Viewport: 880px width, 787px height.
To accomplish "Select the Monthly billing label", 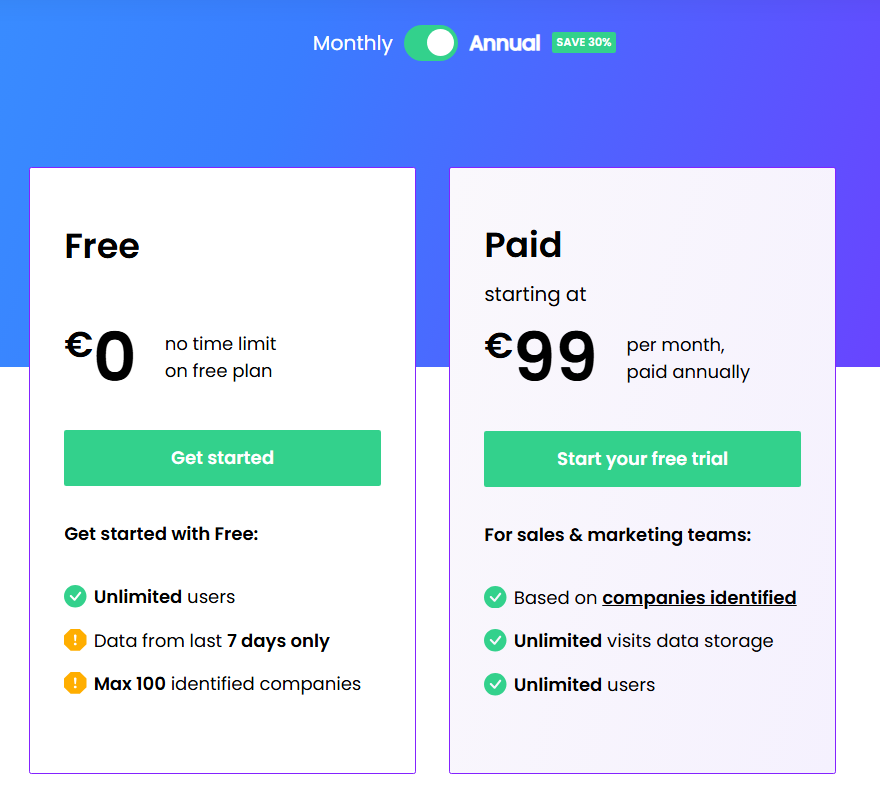I will (352, 43).
